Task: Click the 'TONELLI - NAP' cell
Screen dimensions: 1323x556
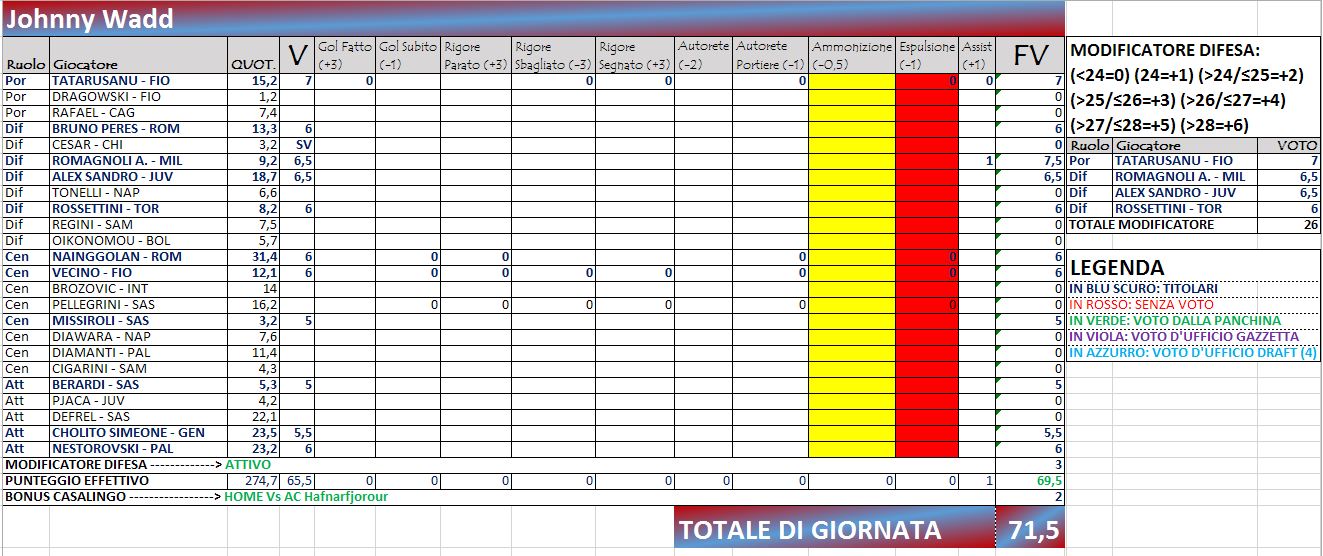Action: click(138, 192)
